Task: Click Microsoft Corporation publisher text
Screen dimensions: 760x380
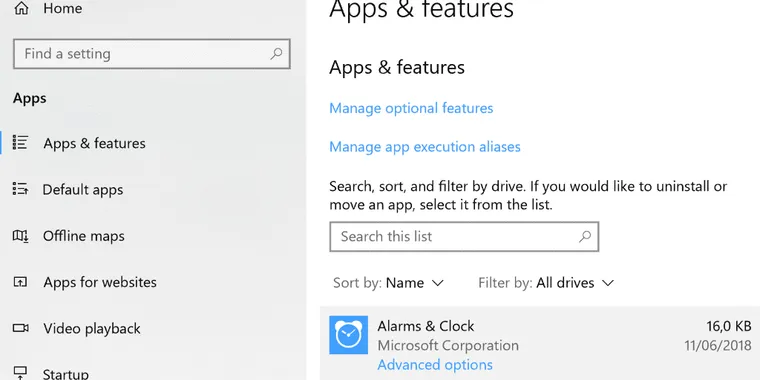Action: click(x=448, y=346)
